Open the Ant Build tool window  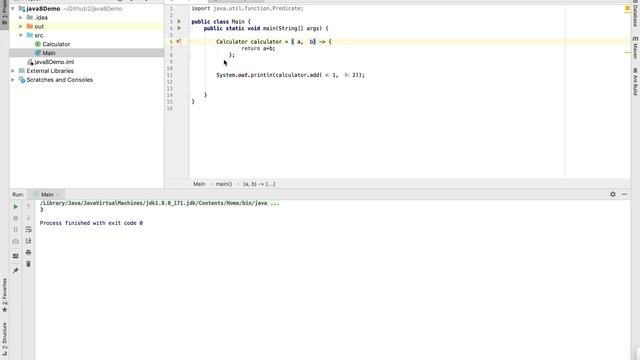click(x=636, y=82)
